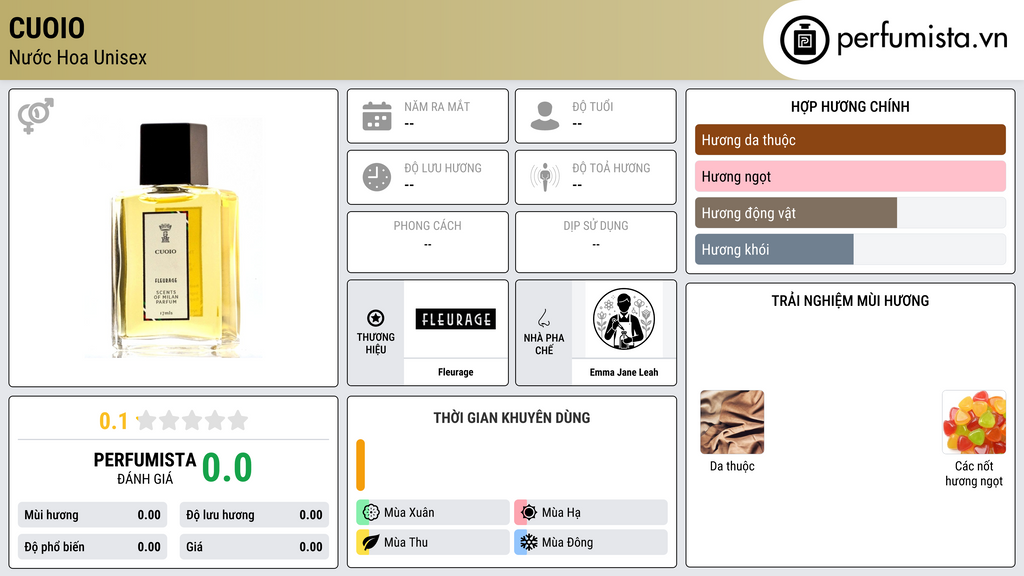Click the fifth rating star
This screenshot has height=576, width=1024.
pyautogui.click(x=238, y=420)
